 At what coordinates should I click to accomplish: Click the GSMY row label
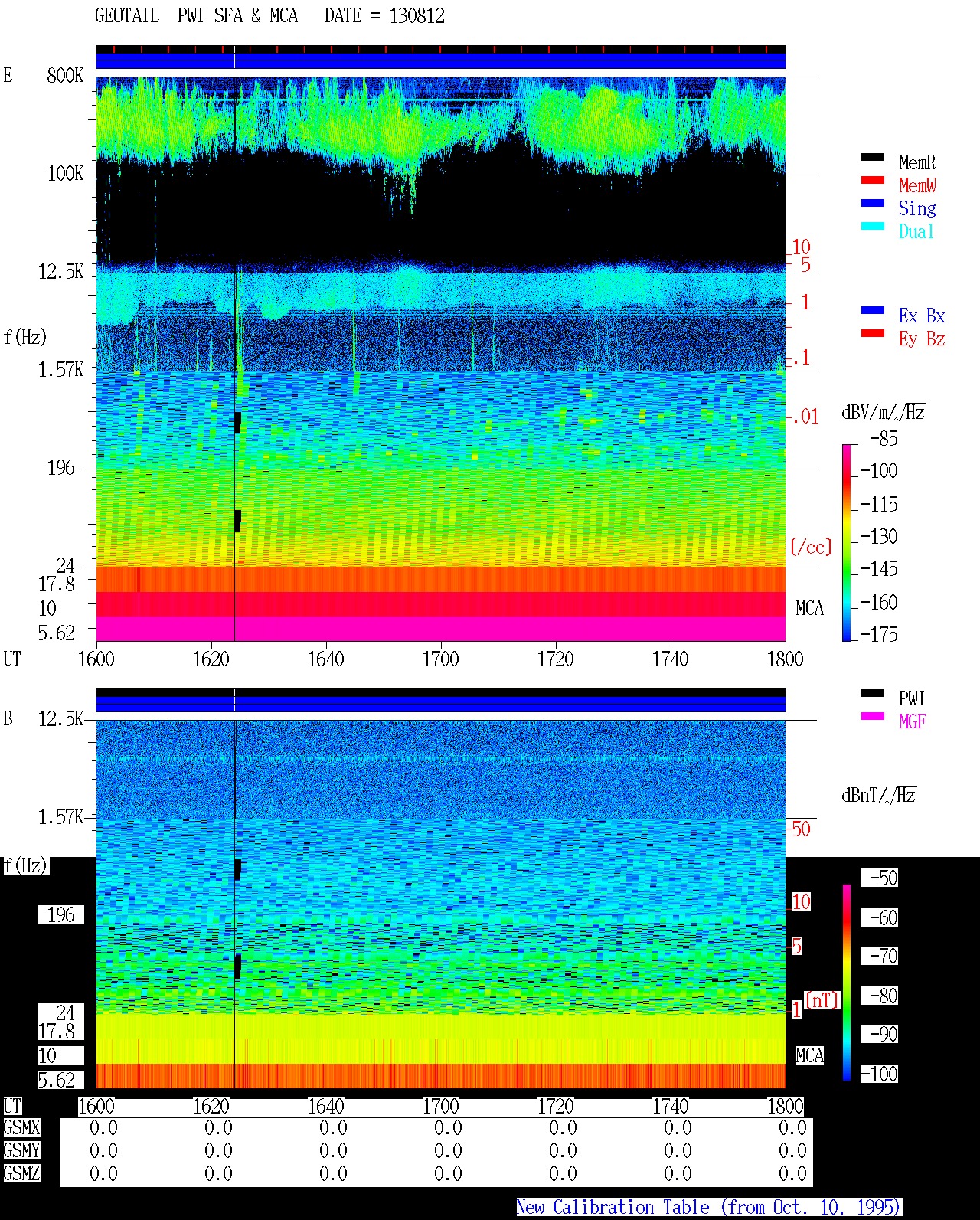point(21,1151)
